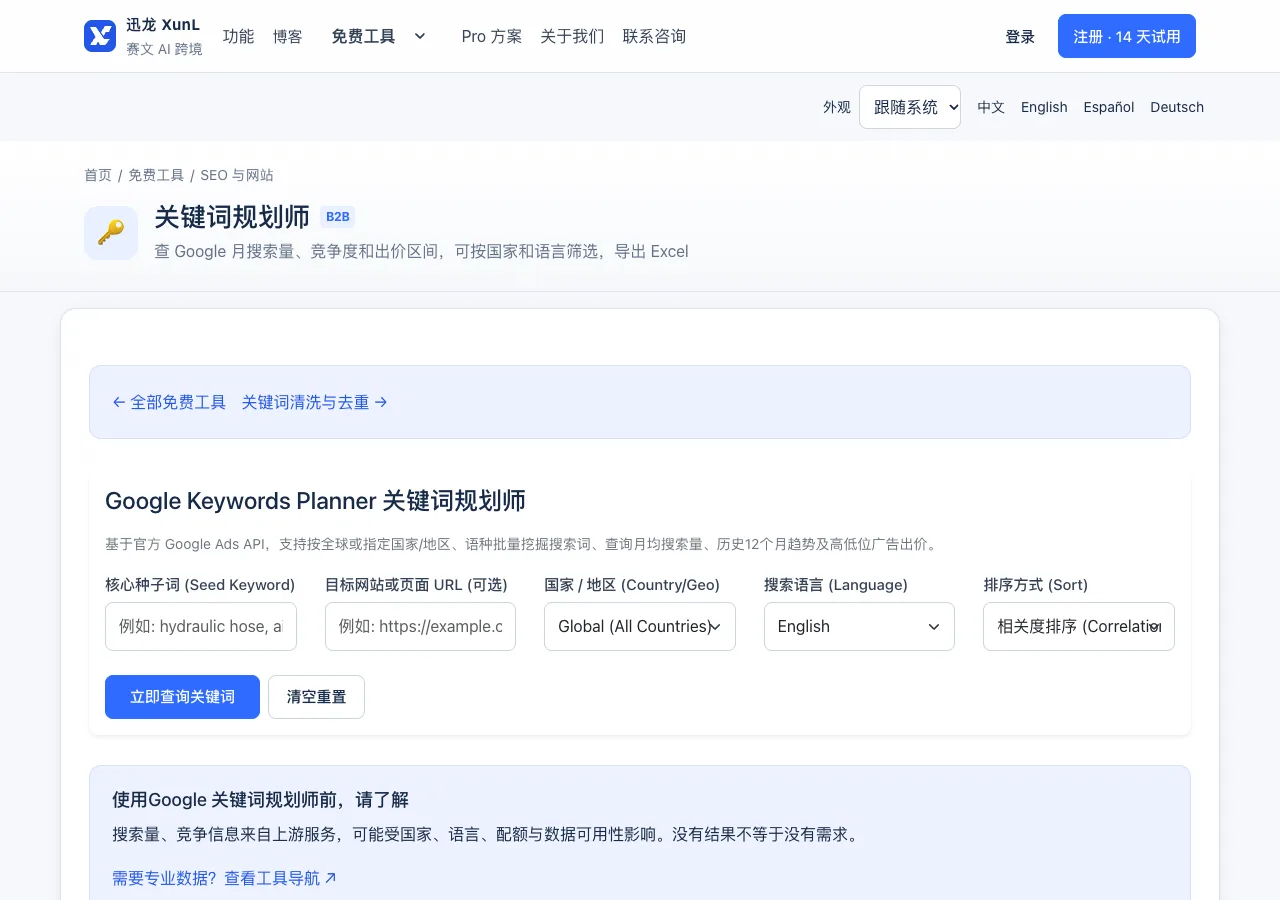Click 注册 · 14 天试用 button
1280x900 pixels.
pos(1127,36)
